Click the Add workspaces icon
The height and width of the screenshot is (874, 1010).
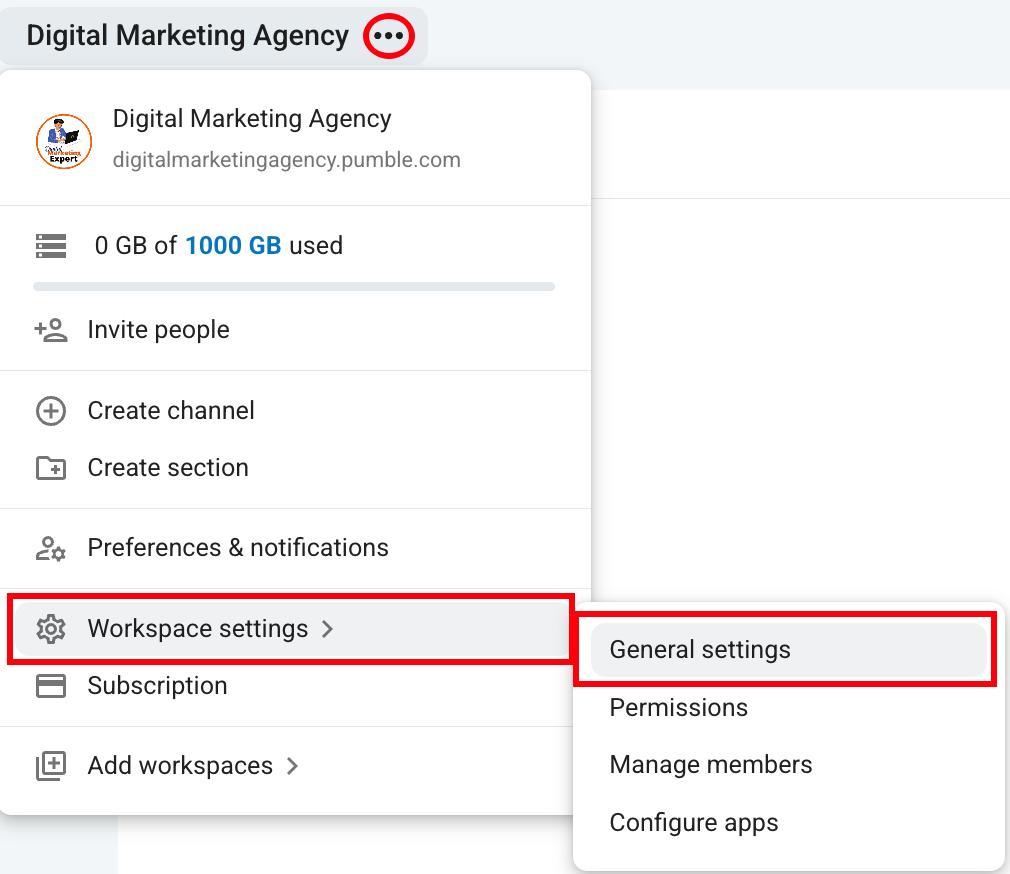(x=51, y=766)
